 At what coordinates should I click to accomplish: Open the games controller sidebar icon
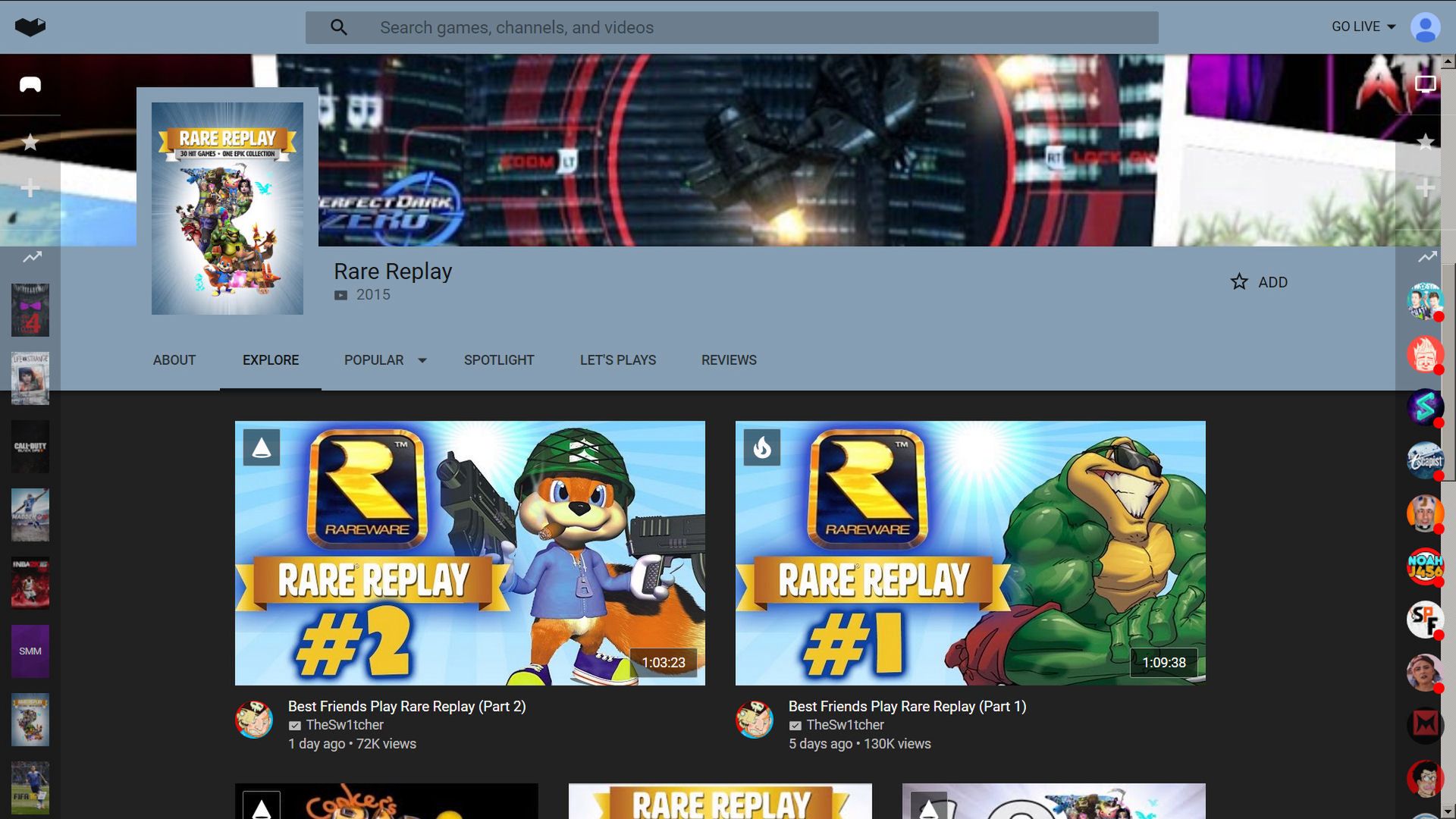pyautogui.click(x=30, y=84)
